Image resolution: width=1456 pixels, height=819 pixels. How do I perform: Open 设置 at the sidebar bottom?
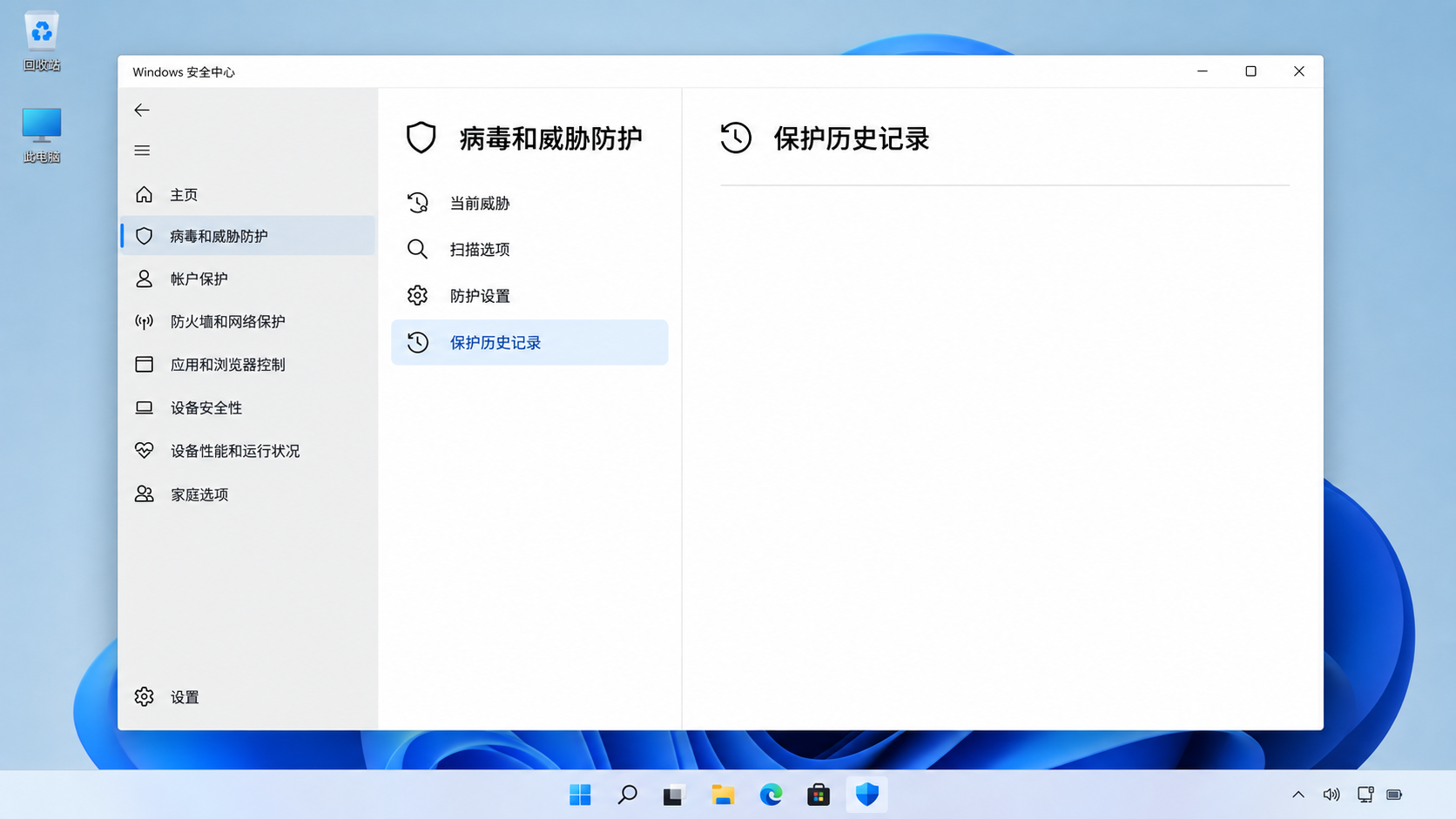click(x=248, y=697)
